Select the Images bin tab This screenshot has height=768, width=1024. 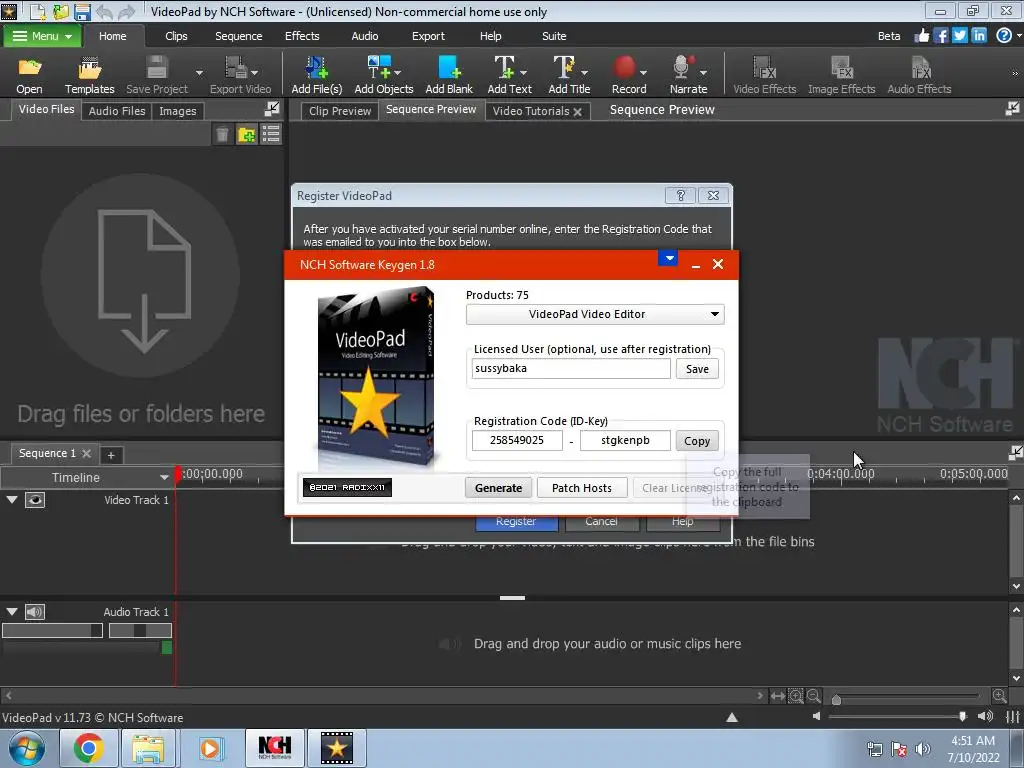click(x=178, y=111)
